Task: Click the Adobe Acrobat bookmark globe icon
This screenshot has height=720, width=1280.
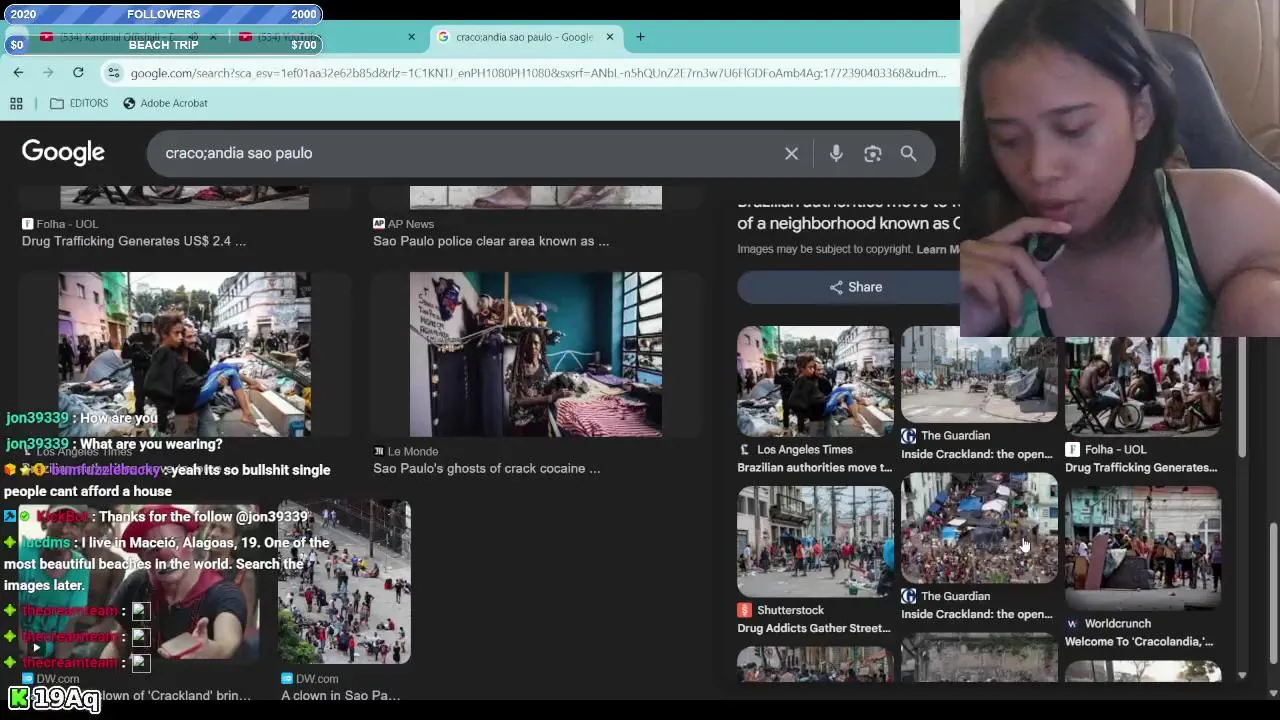Action: (x=129, y=103)
